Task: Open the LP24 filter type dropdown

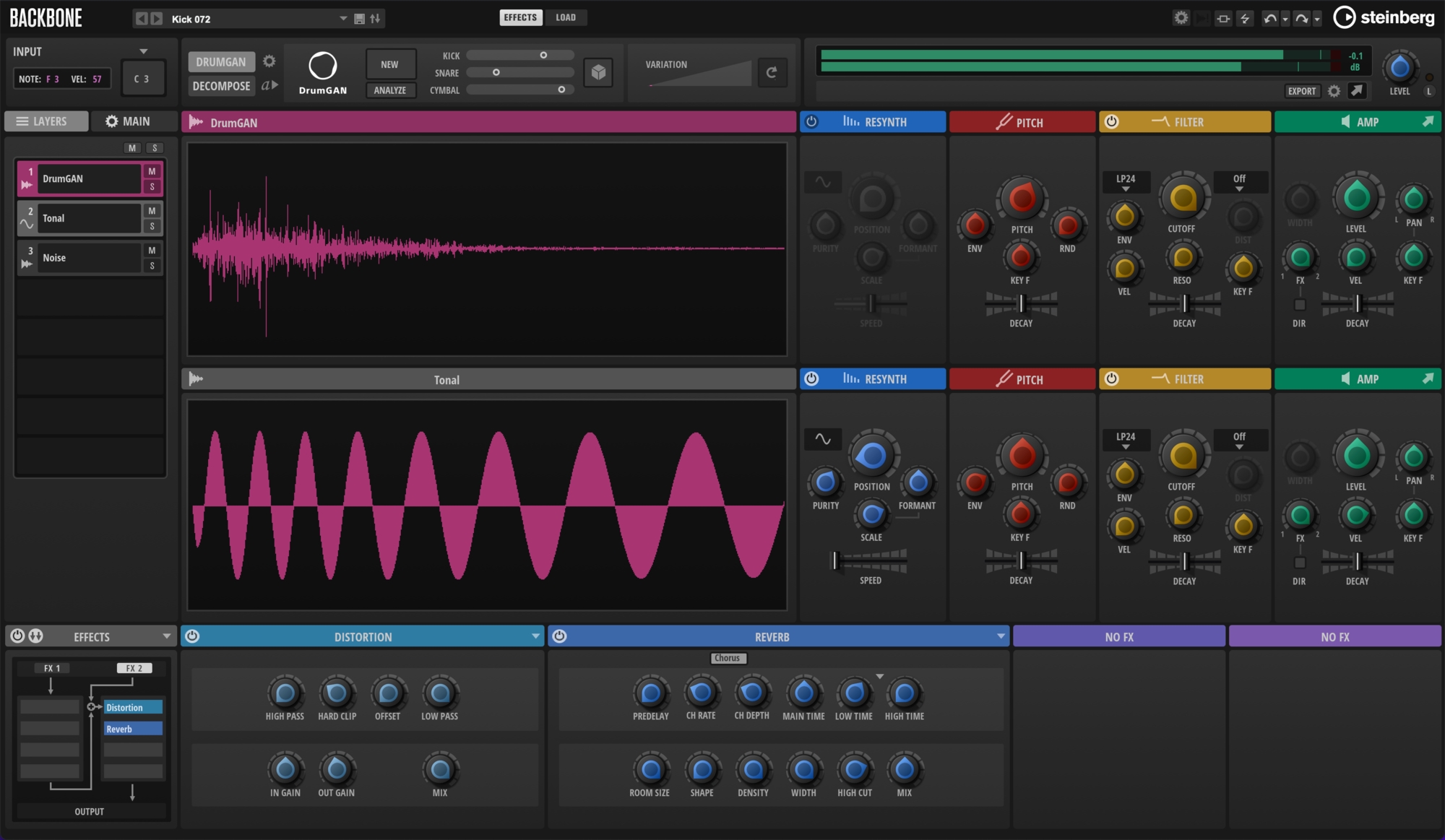Action: (x=1126, y=181)
